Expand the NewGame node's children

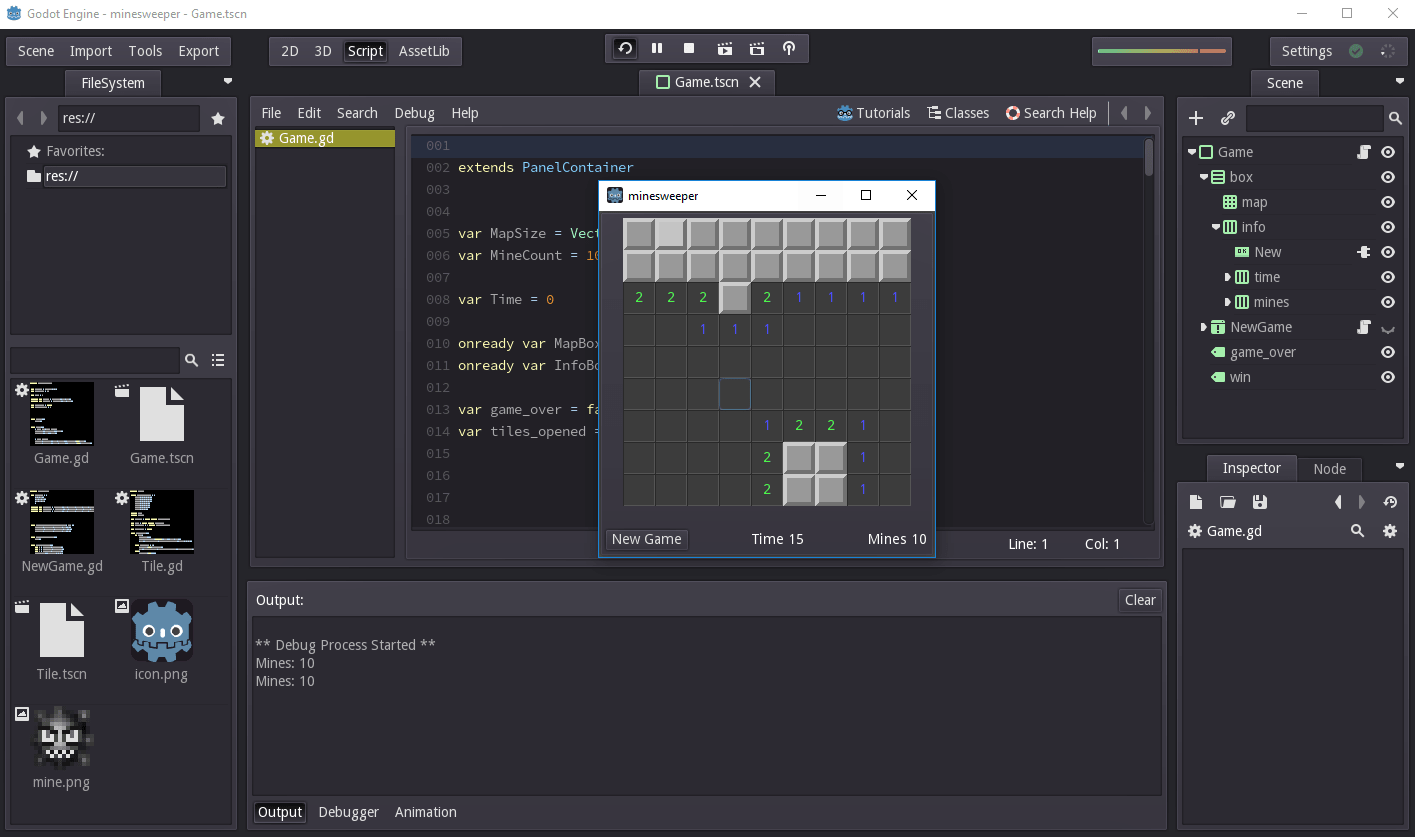(x=1205, y=327)
